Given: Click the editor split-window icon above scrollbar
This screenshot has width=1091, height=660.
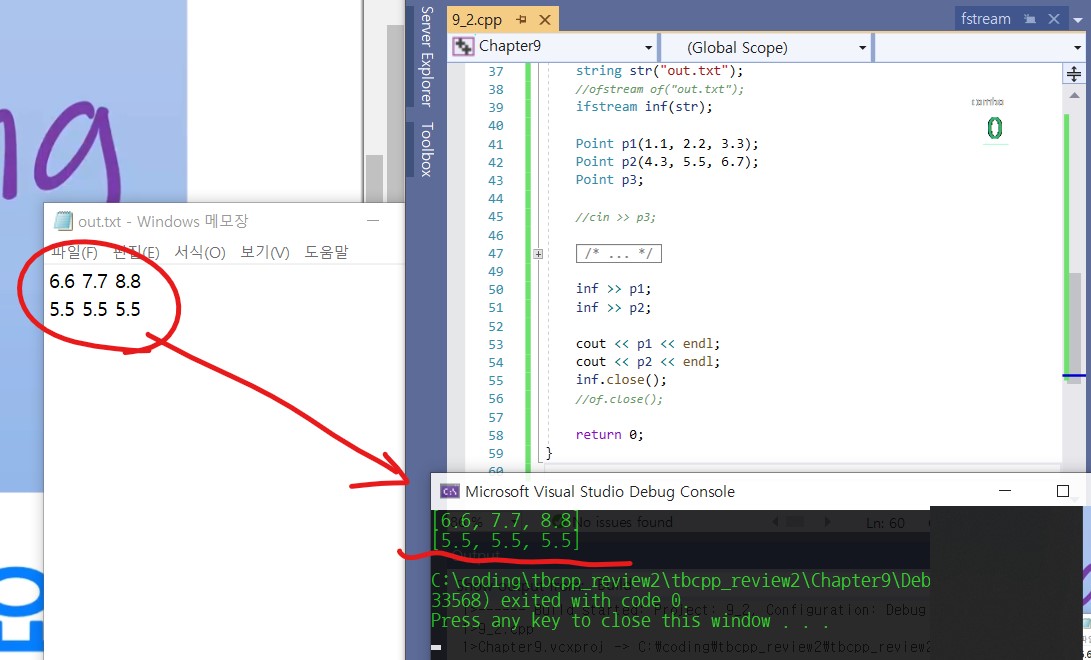Looking at the screenshot, I should [1074, 74].
